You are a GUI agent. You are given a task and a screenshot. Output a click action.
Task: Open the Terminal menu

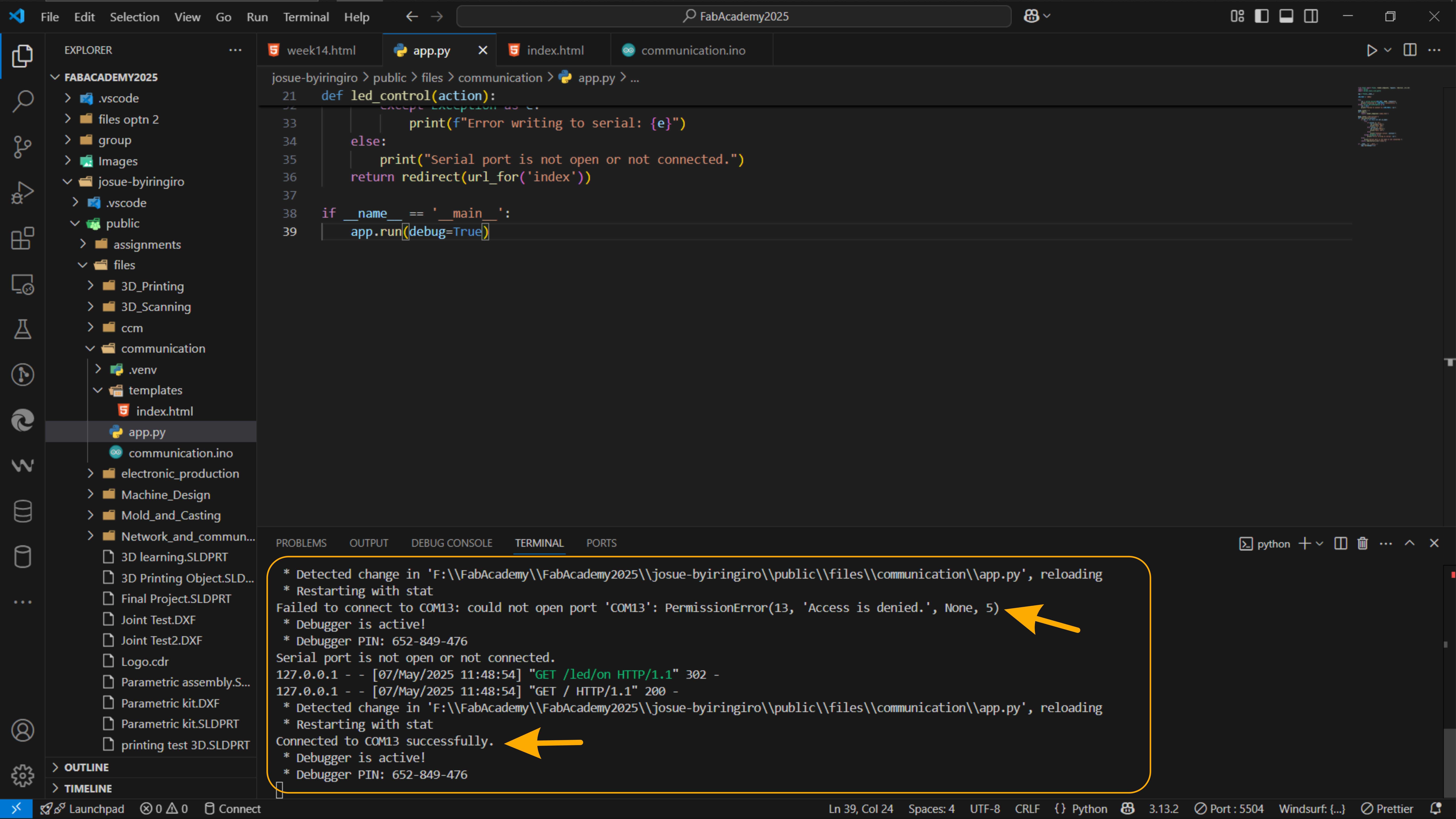(306, 17)
